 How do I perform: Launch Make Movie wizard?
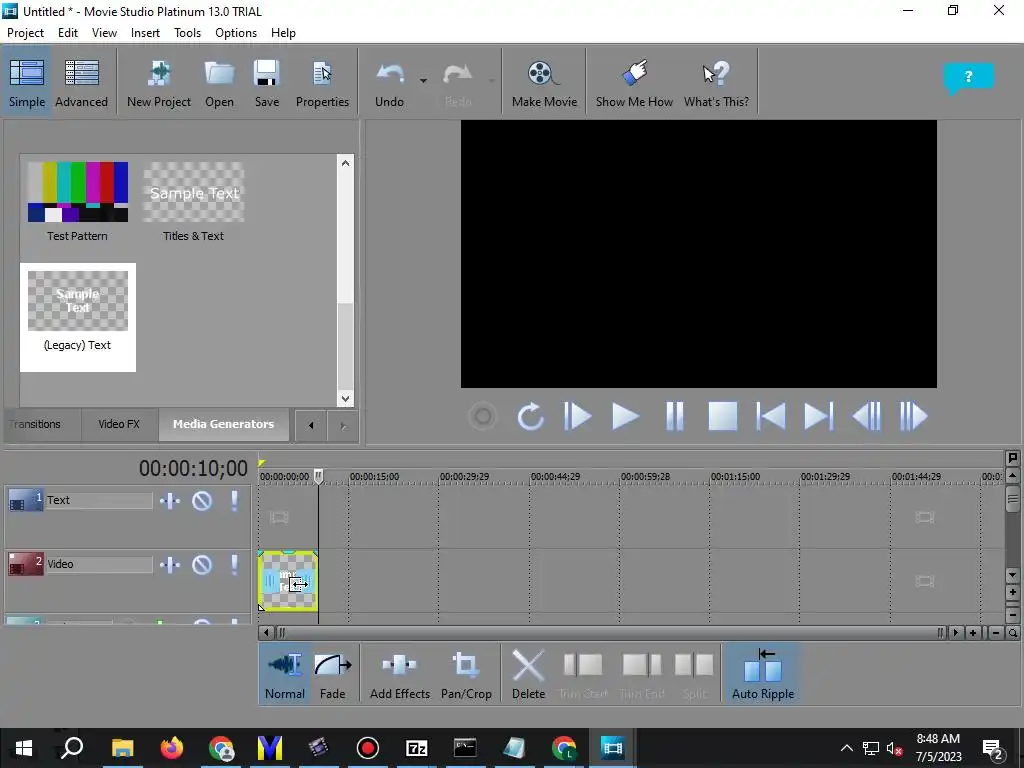[544, 83]
